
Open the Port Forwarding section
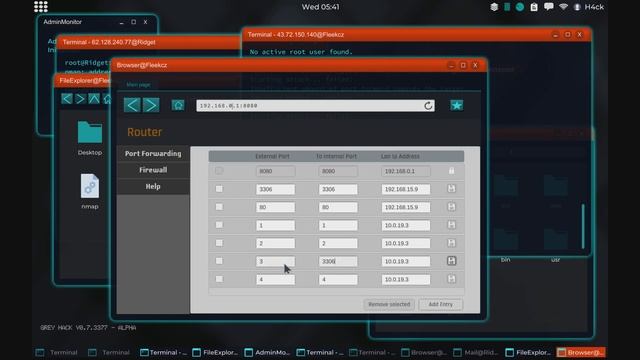[x=153, y=153]
